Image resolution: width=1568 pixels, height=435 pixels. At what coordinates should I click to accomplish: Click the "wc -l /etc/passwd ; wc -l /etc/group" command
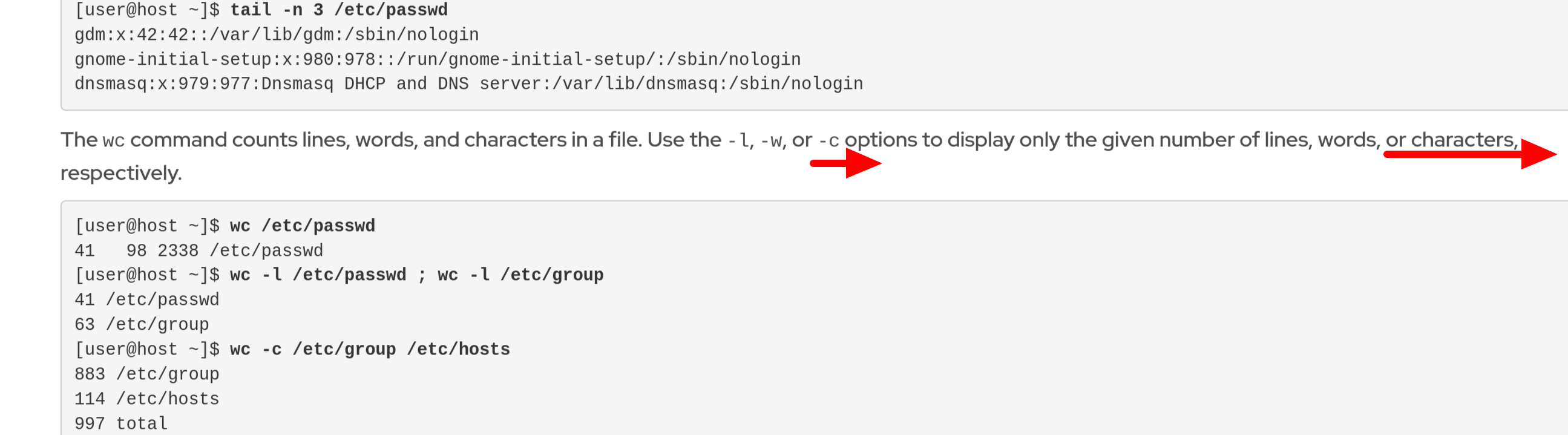416,275
